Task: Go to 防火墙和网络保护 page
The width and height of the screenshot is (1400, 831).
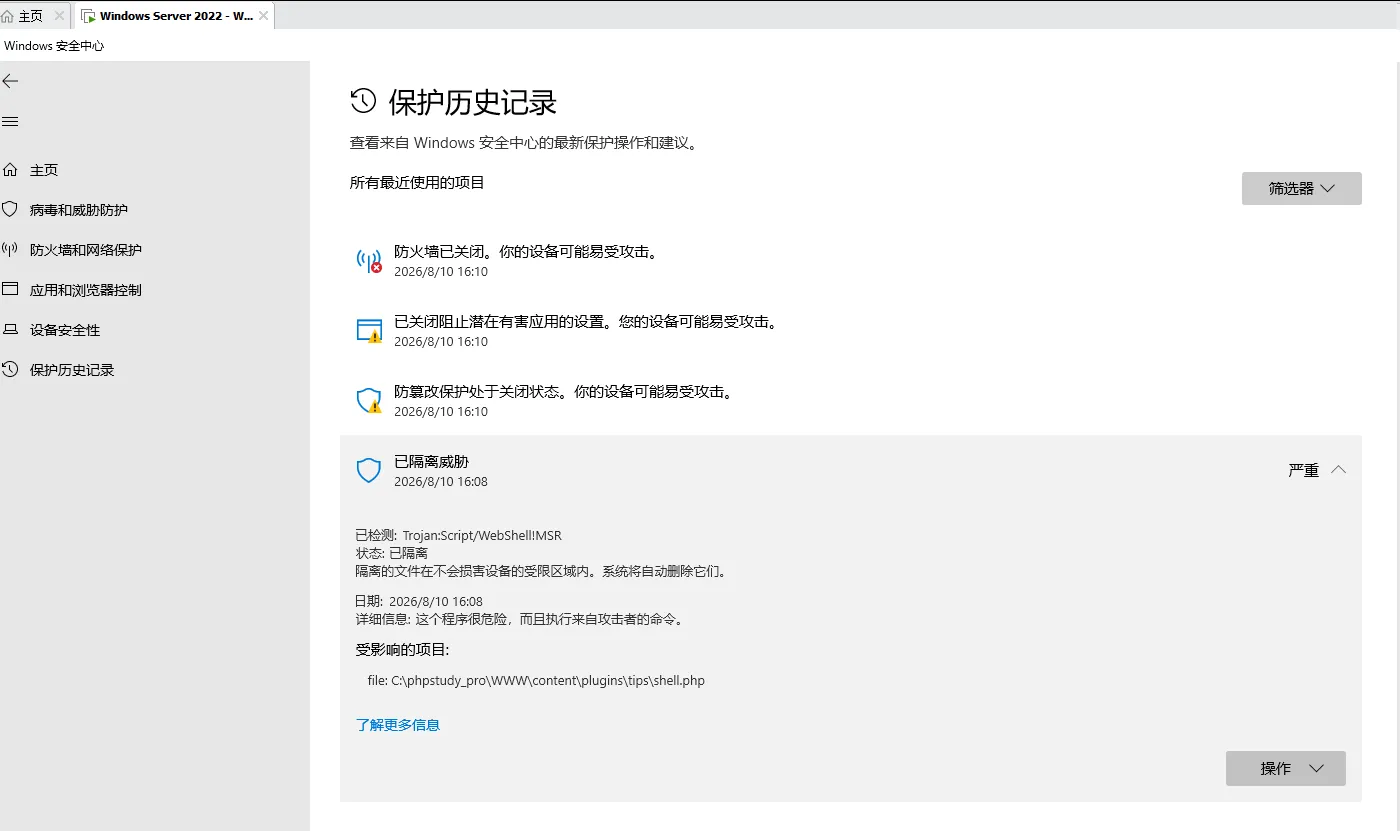Action: click(86, 250)
